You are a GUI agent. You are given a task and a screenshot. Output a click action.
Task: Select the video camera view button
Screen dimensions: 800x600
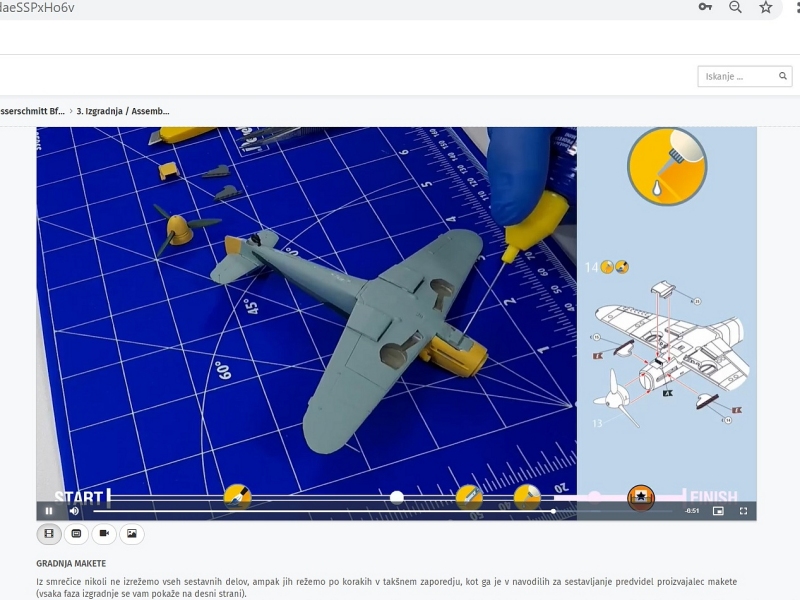104,534
